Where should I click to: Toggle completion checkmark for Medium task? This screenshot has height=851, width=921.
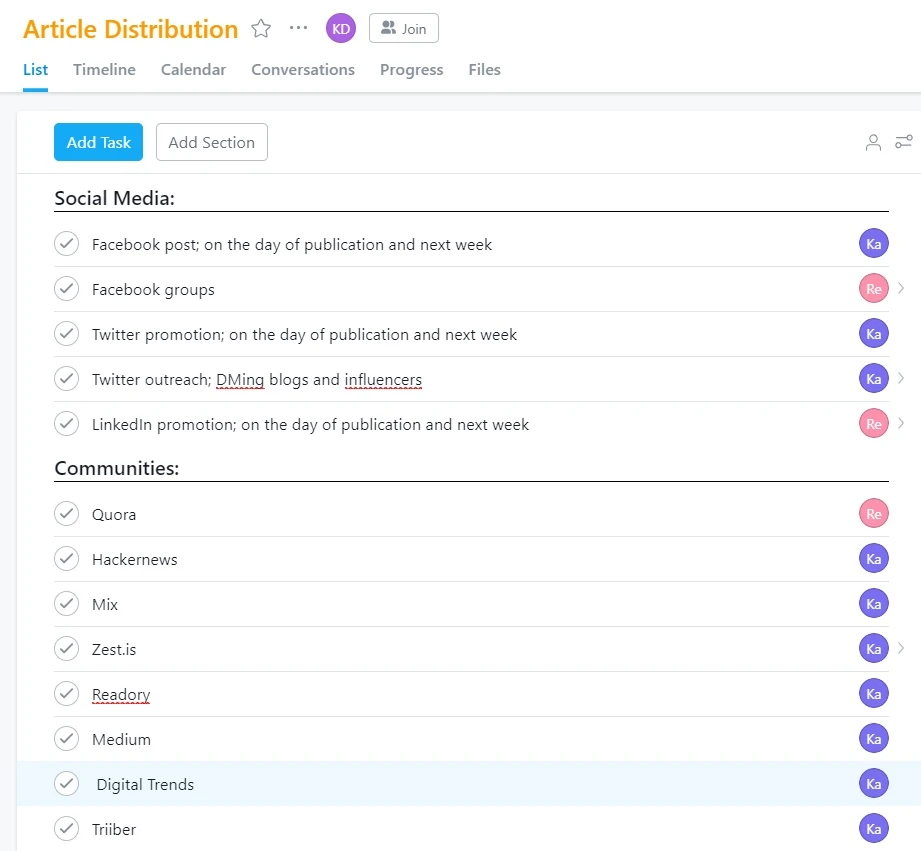click(66, 739)
